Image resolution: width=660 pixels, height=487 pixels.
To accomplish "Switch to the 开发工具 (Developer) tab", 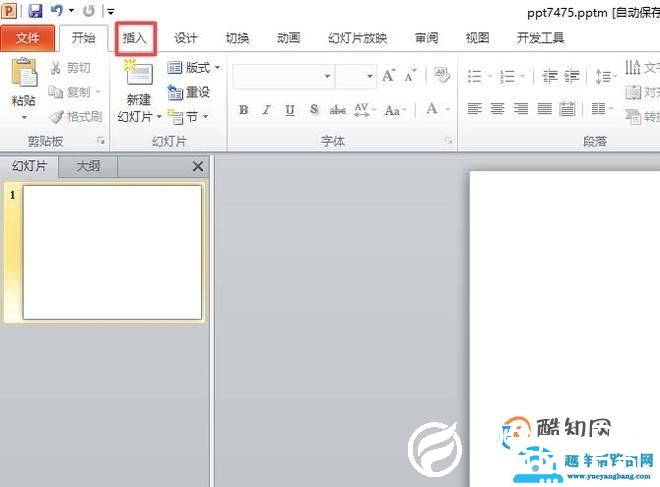I will coord(540,38).
